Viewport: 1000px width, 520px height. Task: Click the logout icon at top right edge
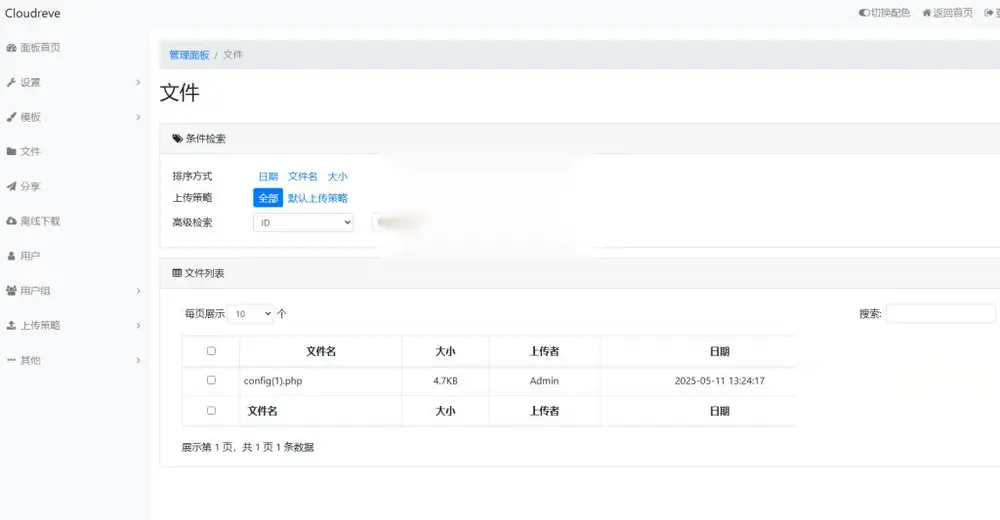pos(989,13)
